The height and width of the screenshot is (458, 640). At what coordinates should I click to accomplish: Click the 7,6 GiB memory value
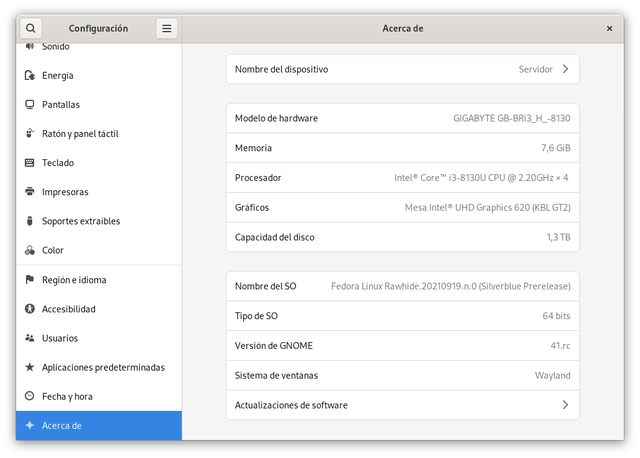click(x=556, y=148)
